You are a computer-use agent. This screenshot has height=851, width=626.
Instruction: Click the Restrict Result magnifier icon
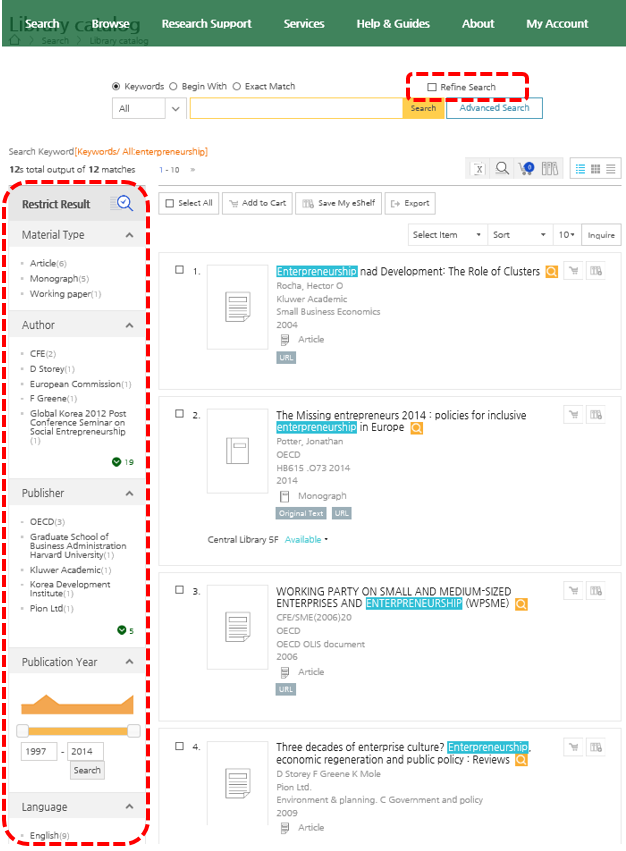(124, 204)
